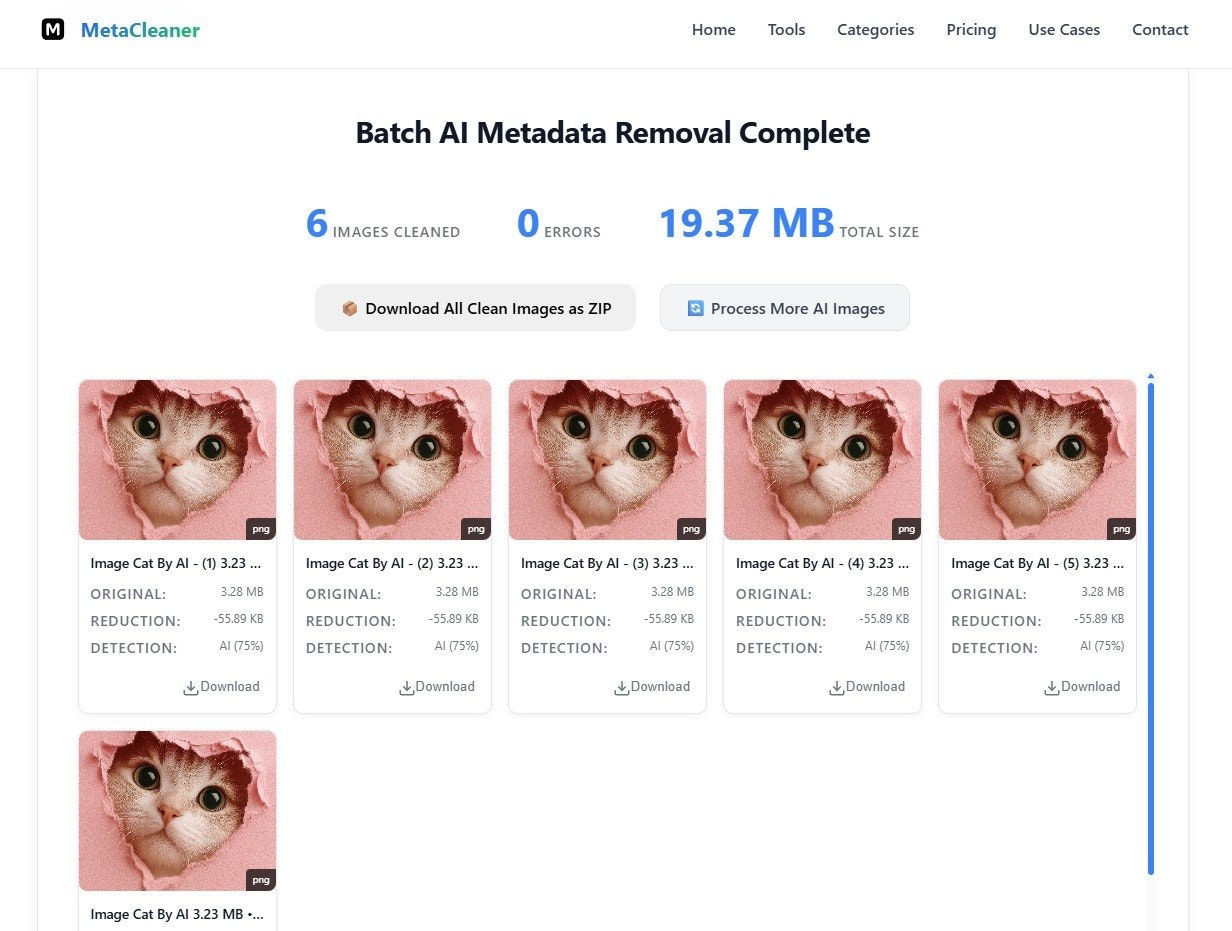Open the Pricing page
Screen dimensions: 1232x931
point(971,29)
